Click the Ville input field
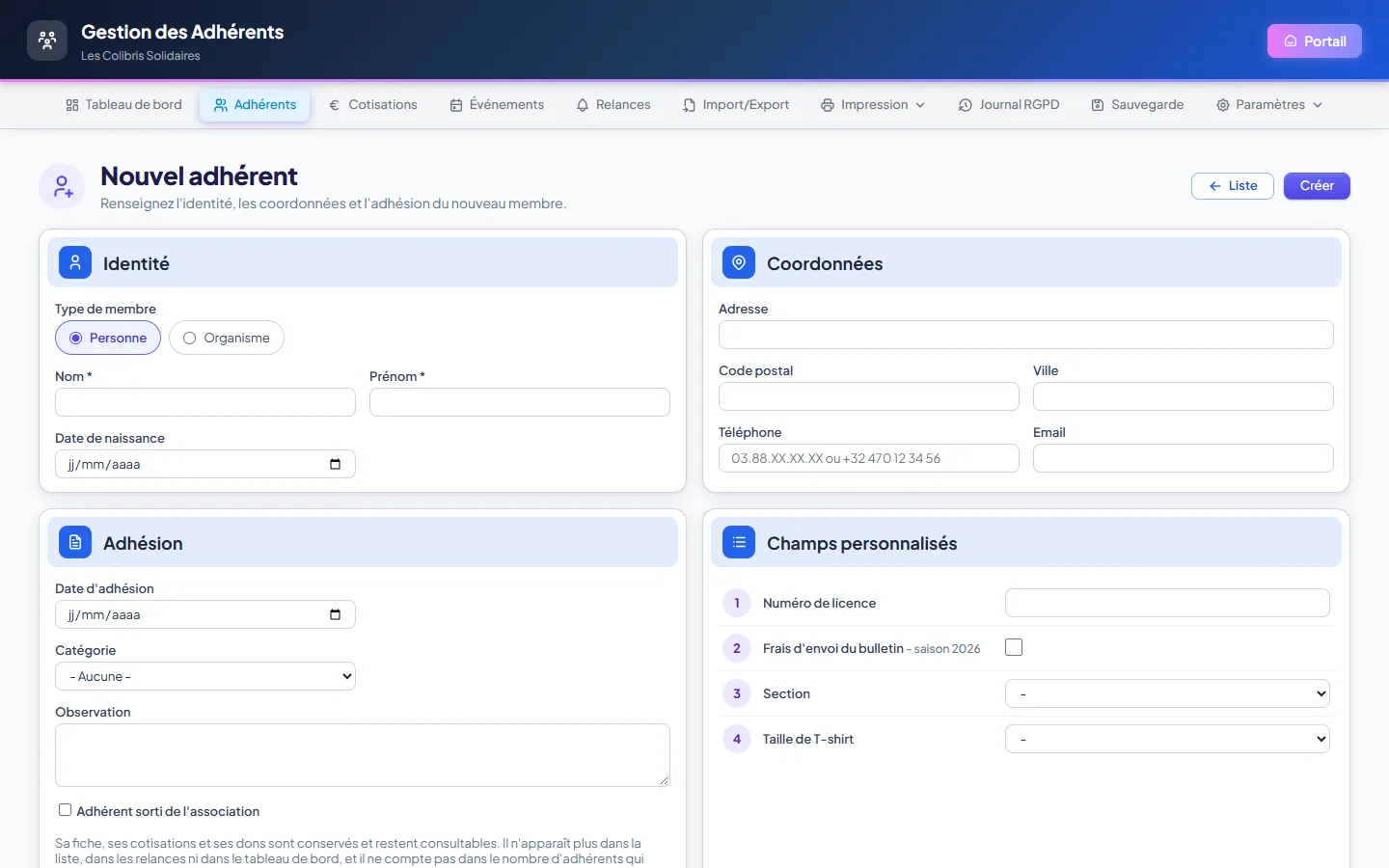 tap(1184, 396)
